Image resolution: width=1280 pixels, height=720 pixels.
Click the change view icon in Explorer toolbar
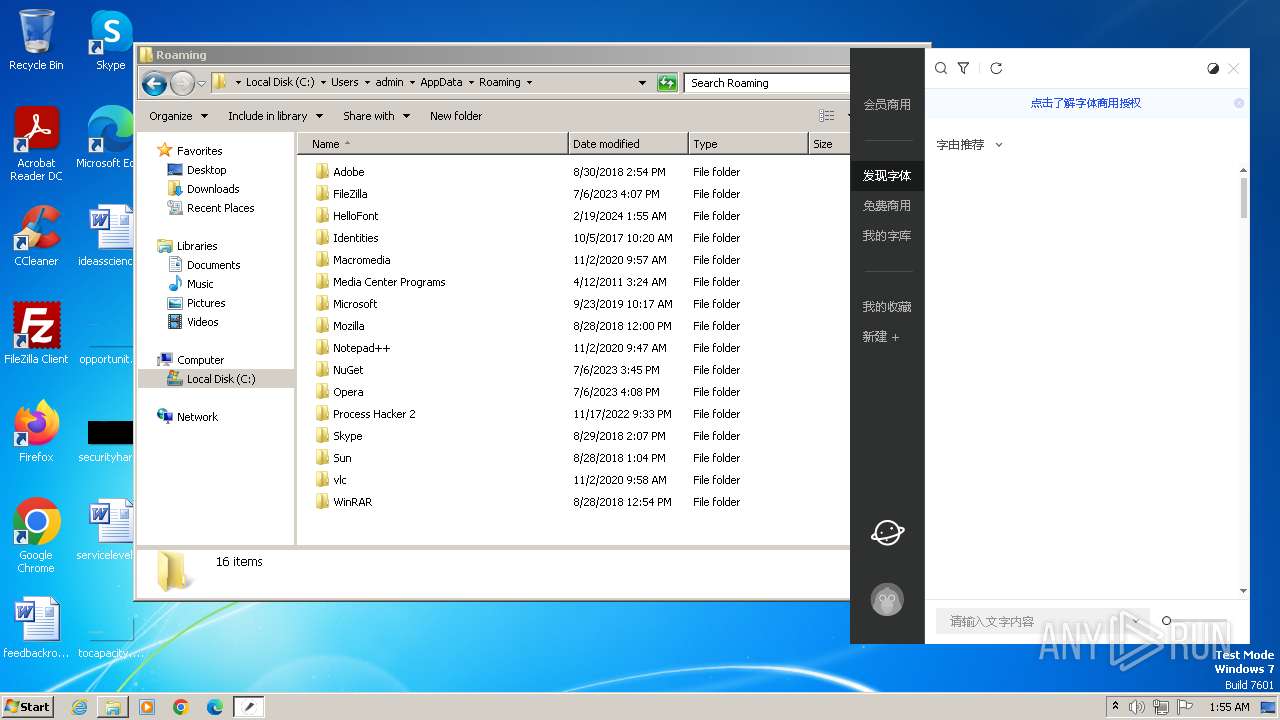826,116
